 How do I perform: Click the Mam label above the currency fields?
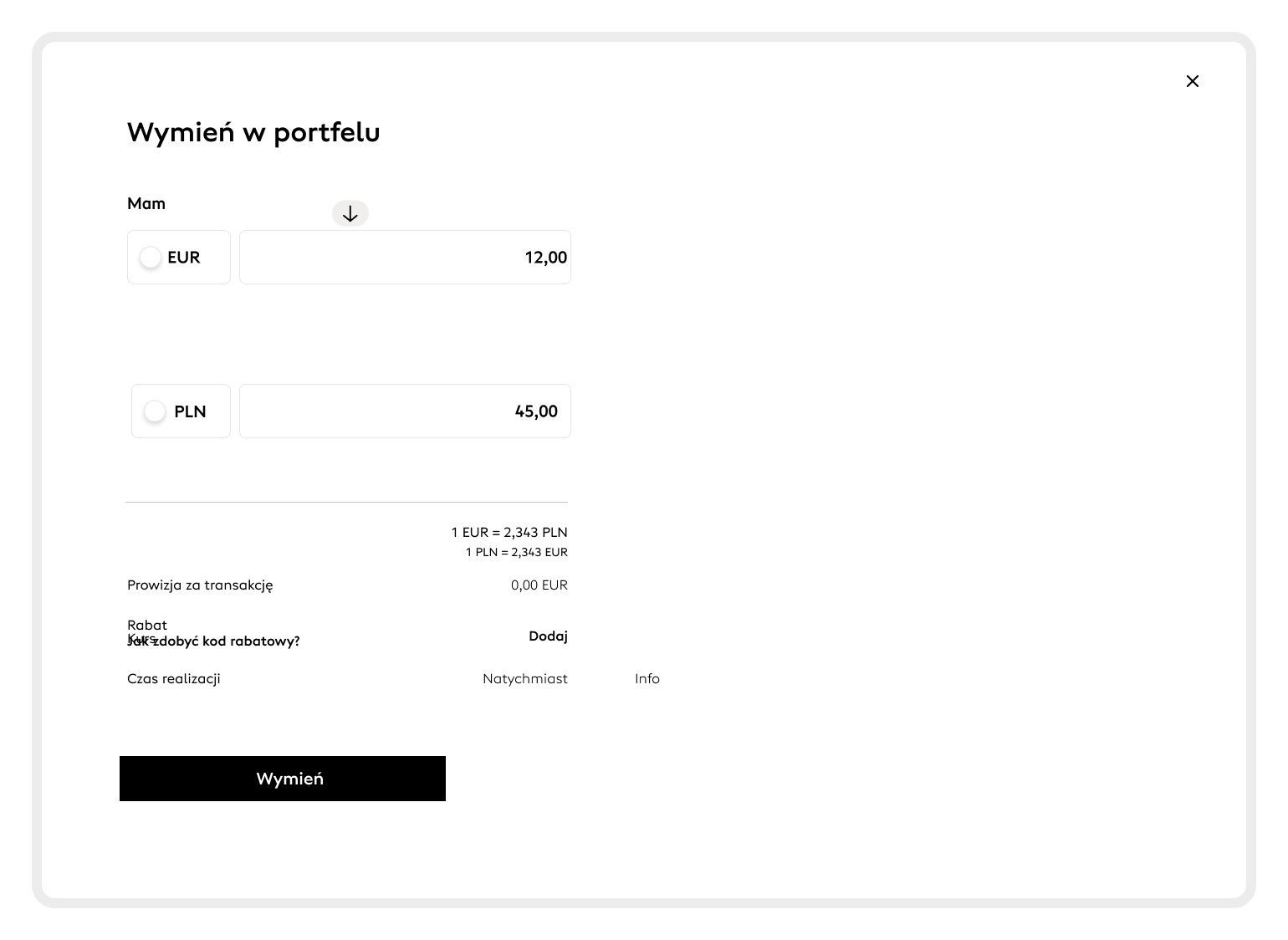pyautogui.click(x=146, y=204)
